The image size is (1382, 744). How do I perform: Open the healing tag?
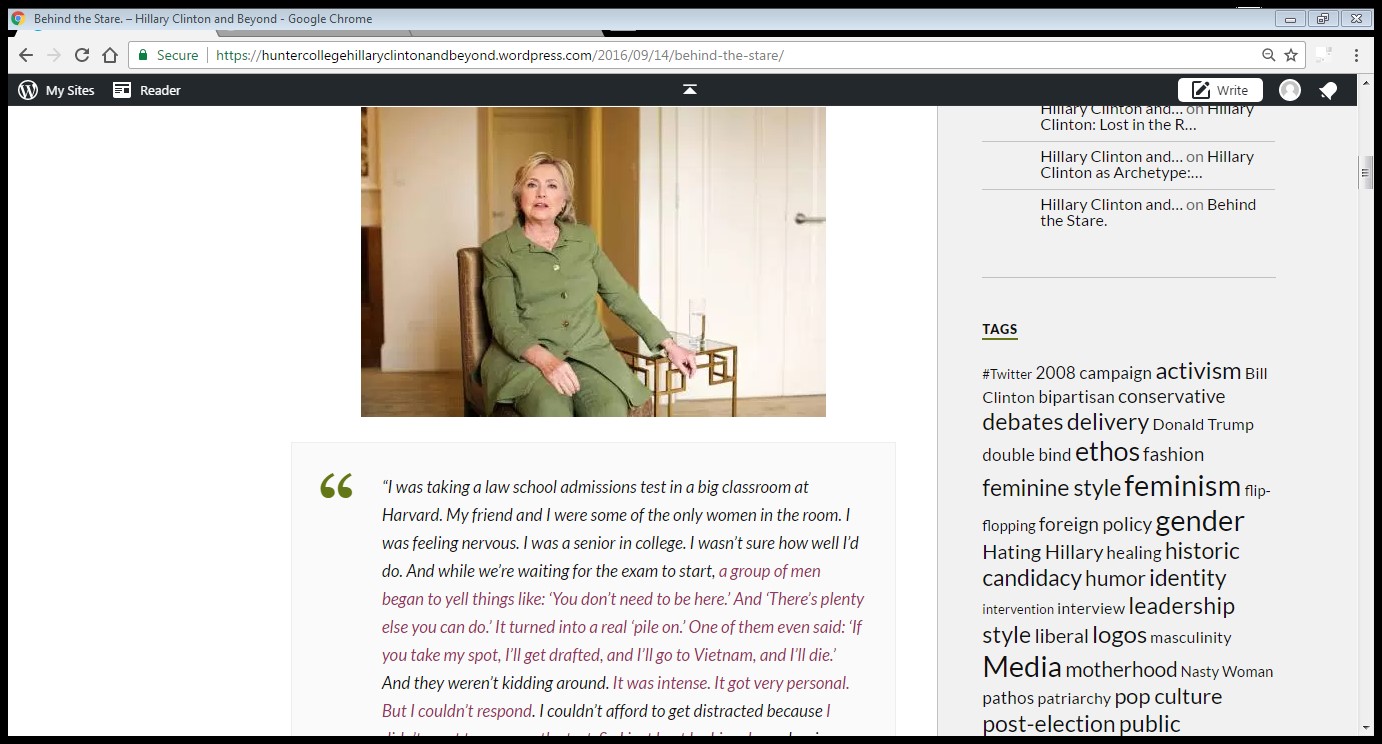tap(1134, 553)
